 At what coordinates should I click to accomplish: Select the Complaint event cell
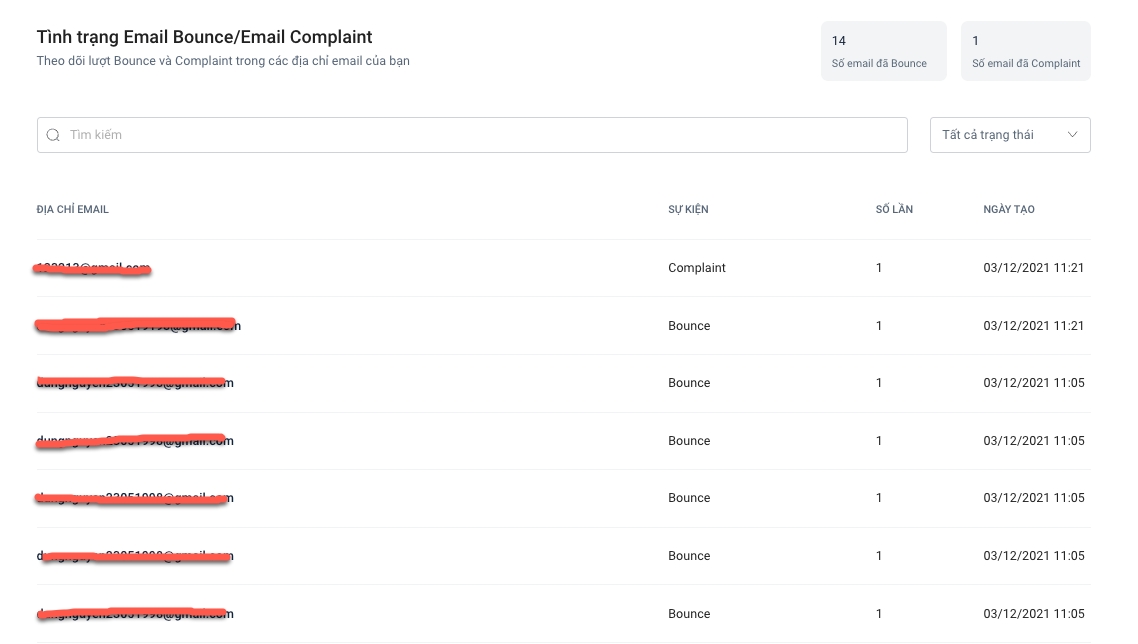pos(697,268)
